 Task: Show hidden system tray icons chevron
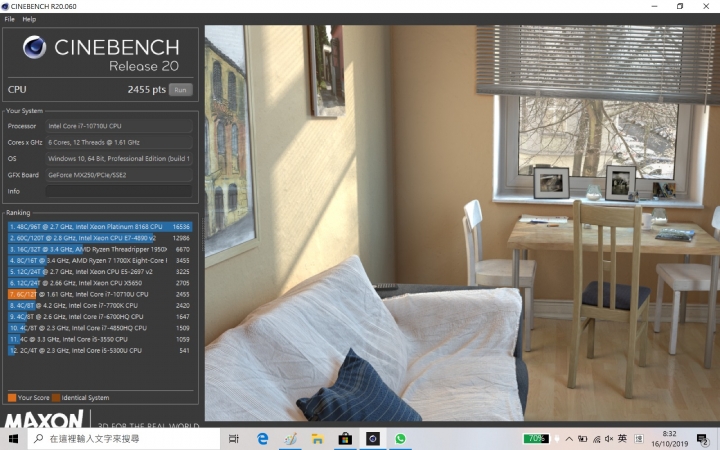pyautogui.click(x=569, y=439)
